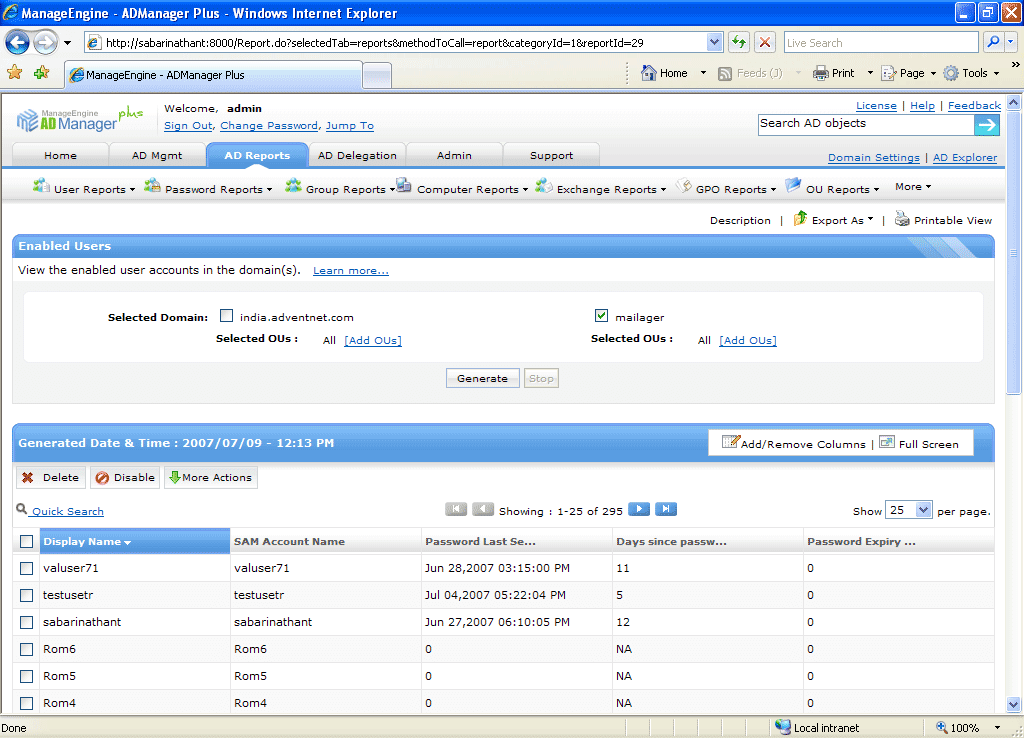Open the Computer Reports dropdown menu
The height and width of the screenshot is (738, 1024).
point(462,188)
